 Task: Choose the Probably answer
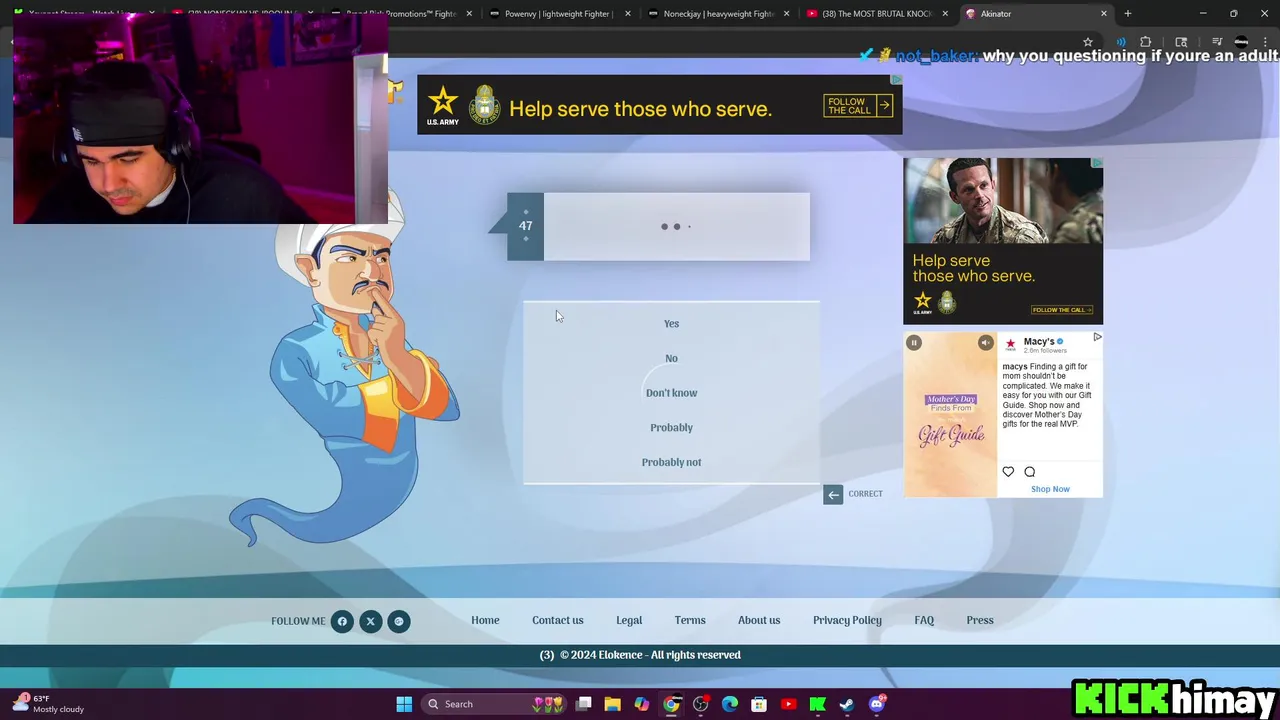[x=671, y=427]
